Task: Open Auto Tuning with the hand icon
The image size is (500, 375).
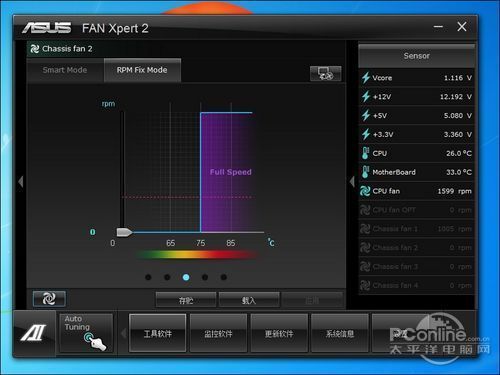Action: coord(86,333)
